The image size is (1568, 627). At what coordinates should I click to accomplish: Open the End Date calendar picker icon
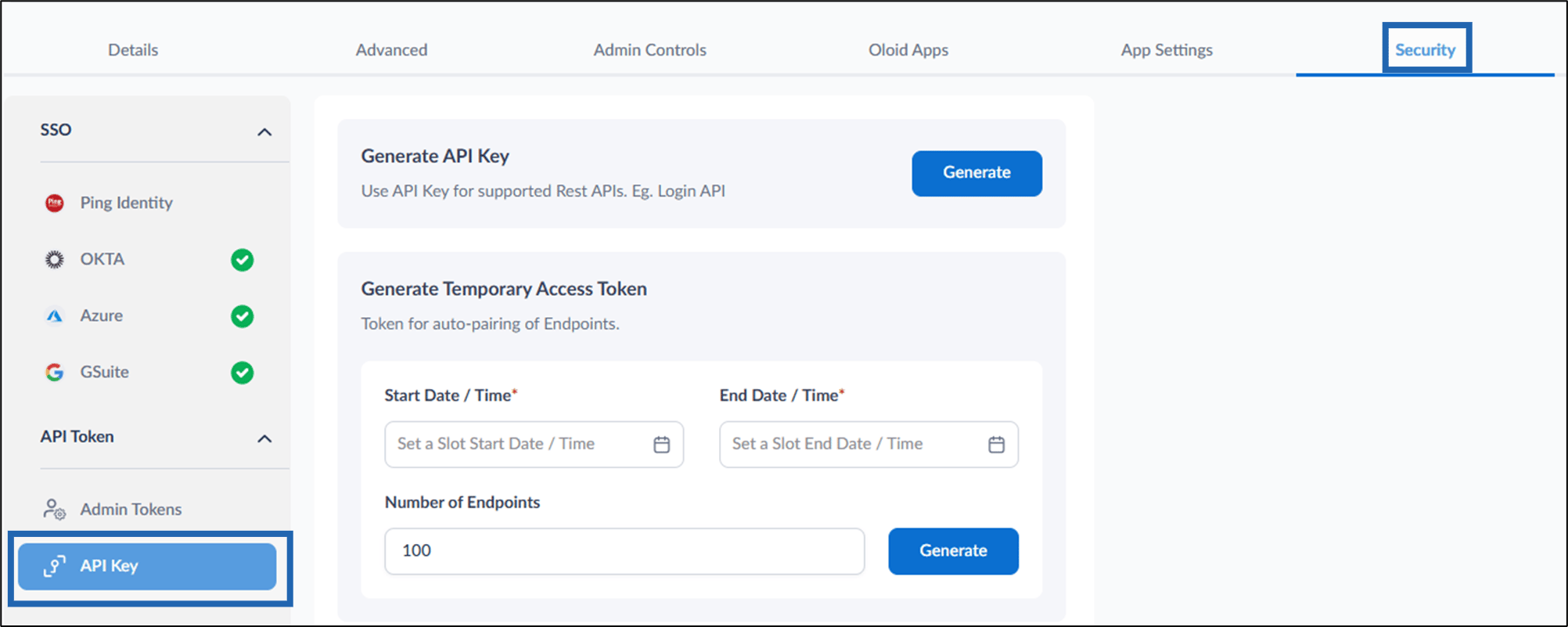tap(996, 445)
